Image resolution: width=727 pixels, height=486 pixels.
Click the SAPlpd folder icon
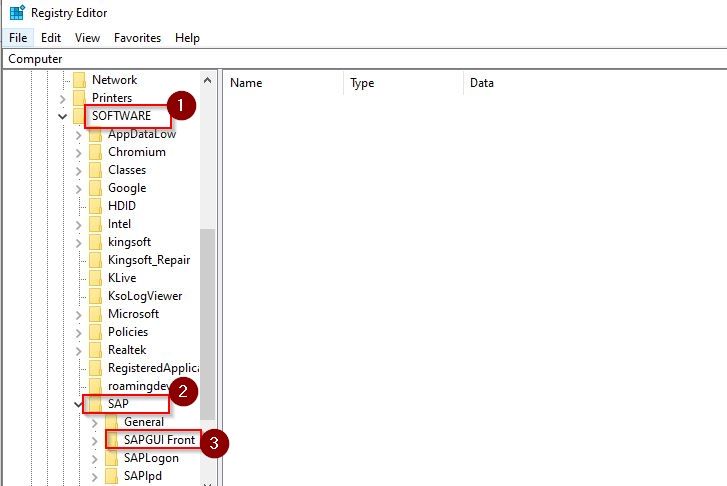click(111, 476)
